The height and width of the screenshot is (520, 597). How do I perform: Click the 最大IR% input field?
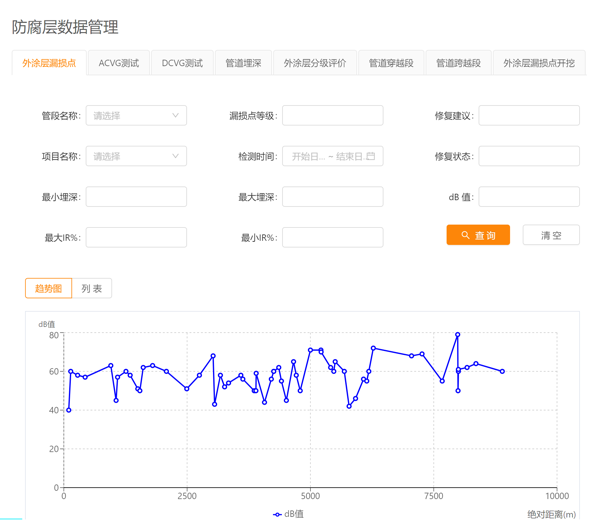(x=136, y=237)
